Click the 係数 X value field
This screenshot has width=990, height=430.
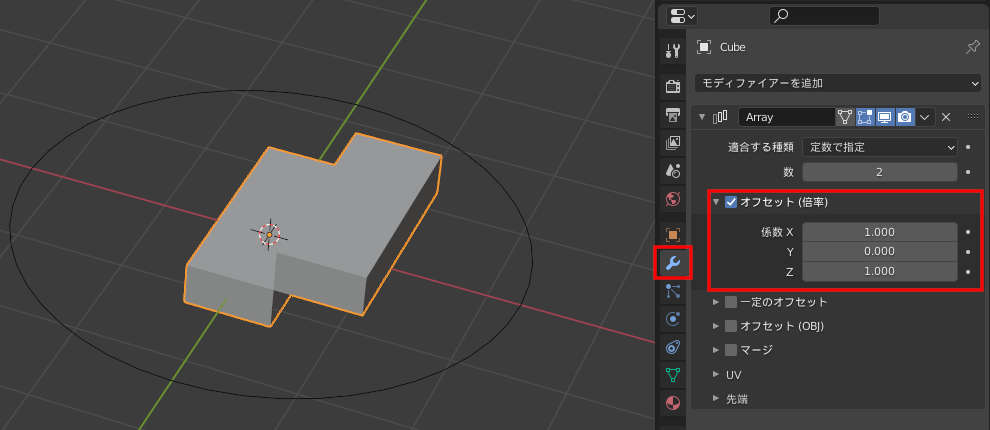[x=880, y=232]
